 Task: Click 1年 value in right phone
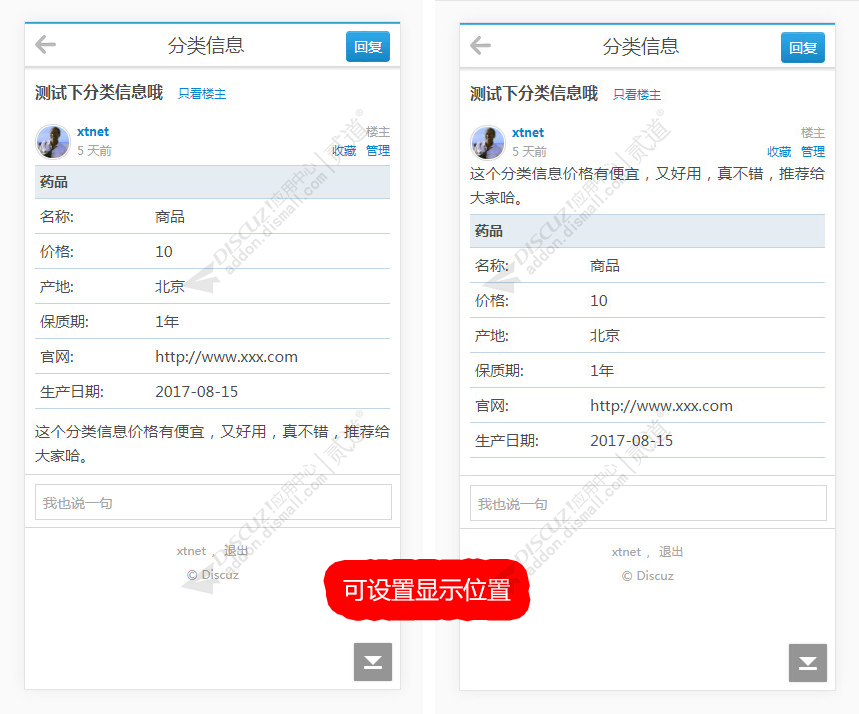click(x=602, y=370)
